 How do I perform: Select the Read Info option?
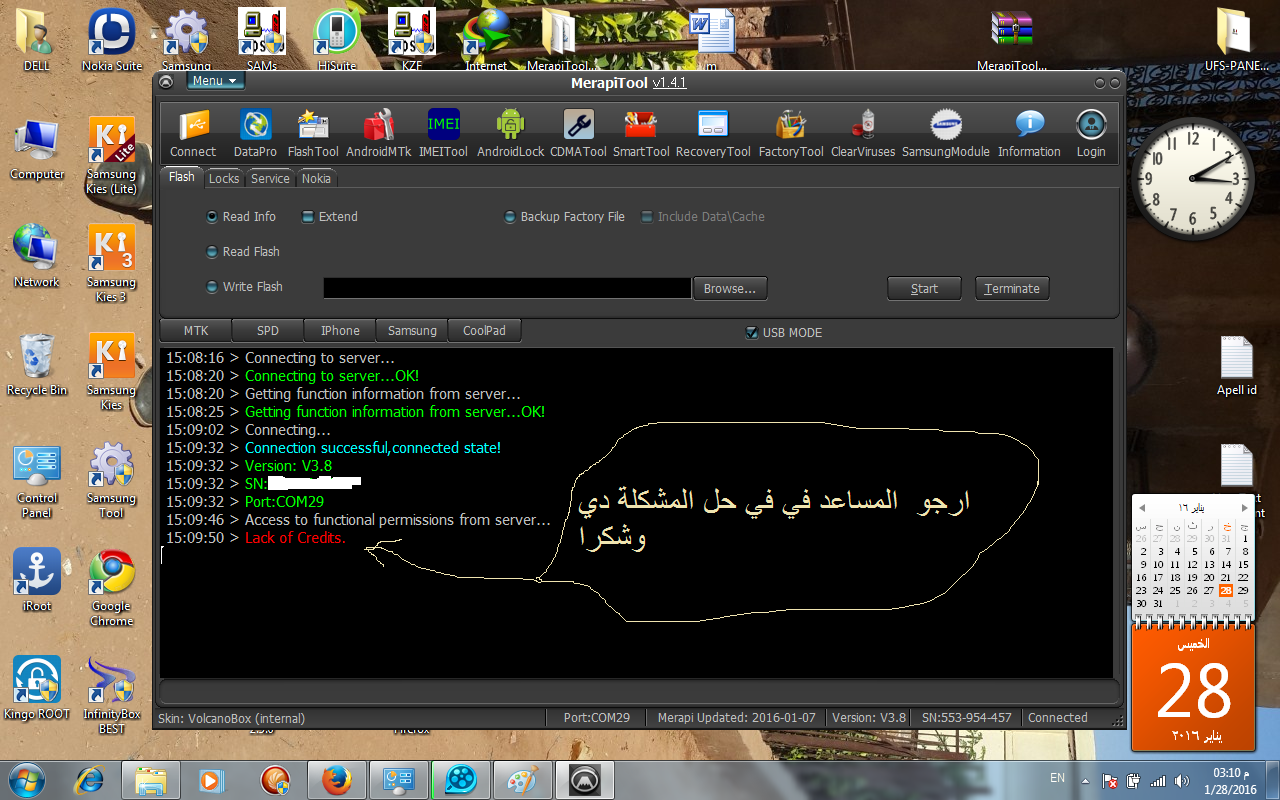pyautogui.click(x=241, y=217)
